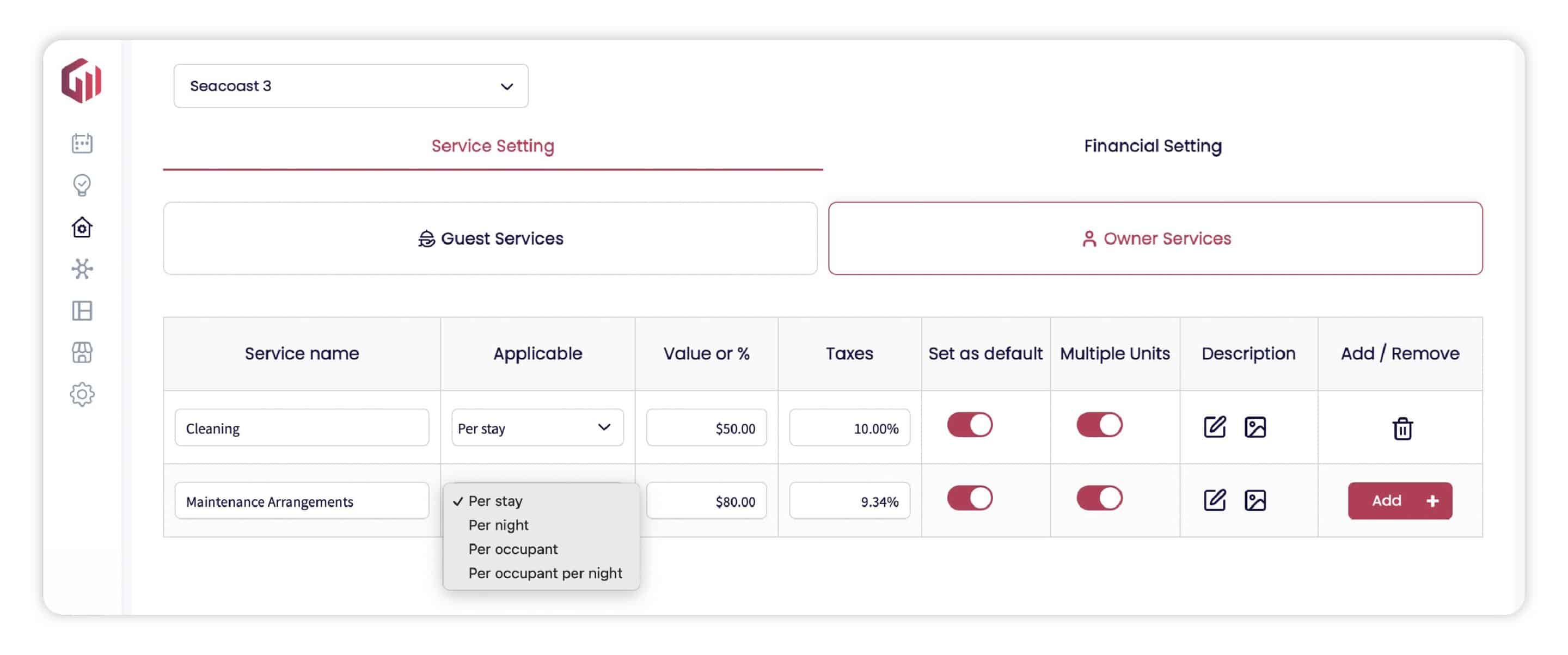Click the Taxes column header
Viewport: 1568px width, 655px height.
coord(849,354)
